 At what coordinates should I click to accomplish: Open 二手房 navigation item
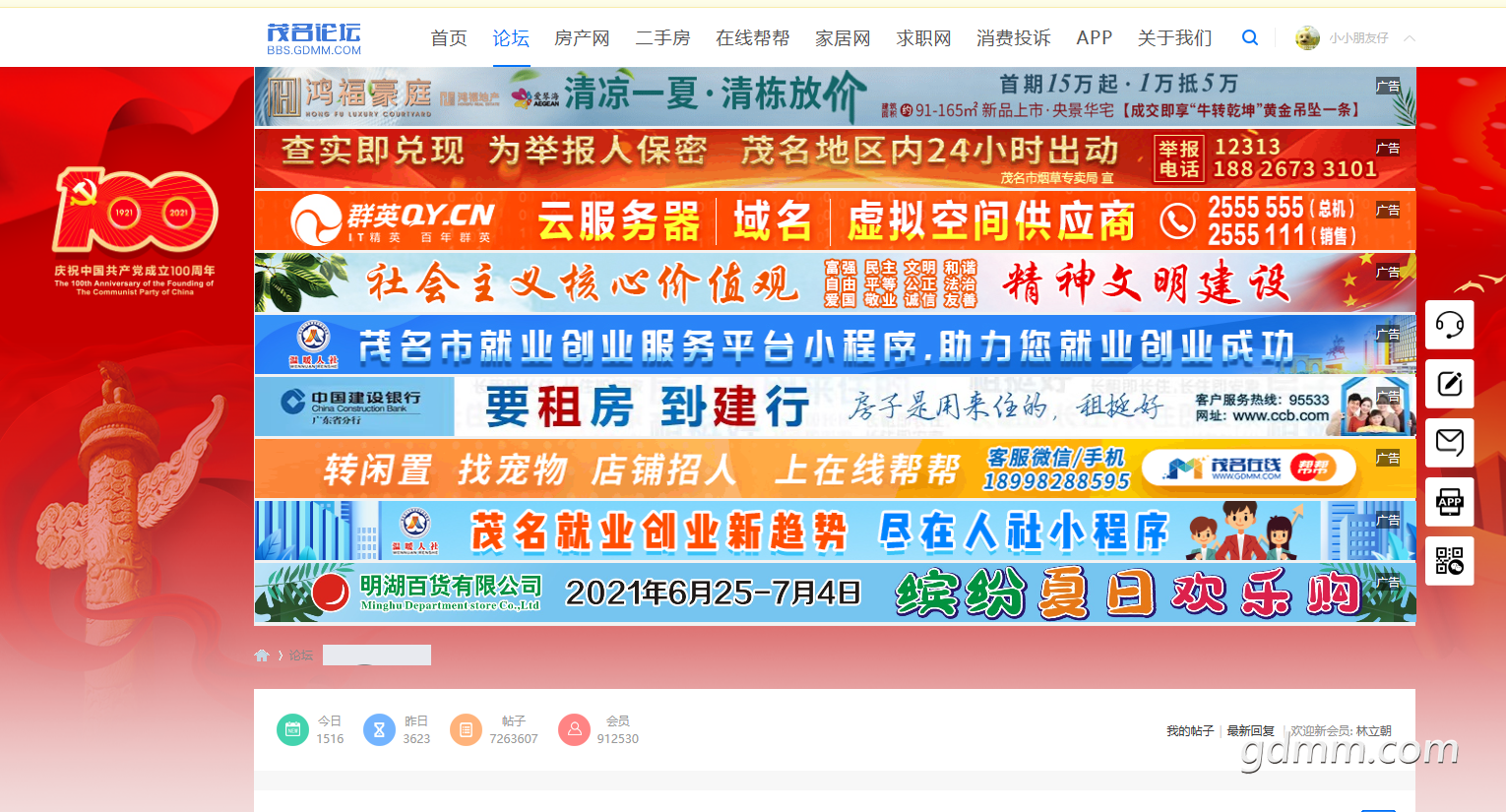click(662, 38)
